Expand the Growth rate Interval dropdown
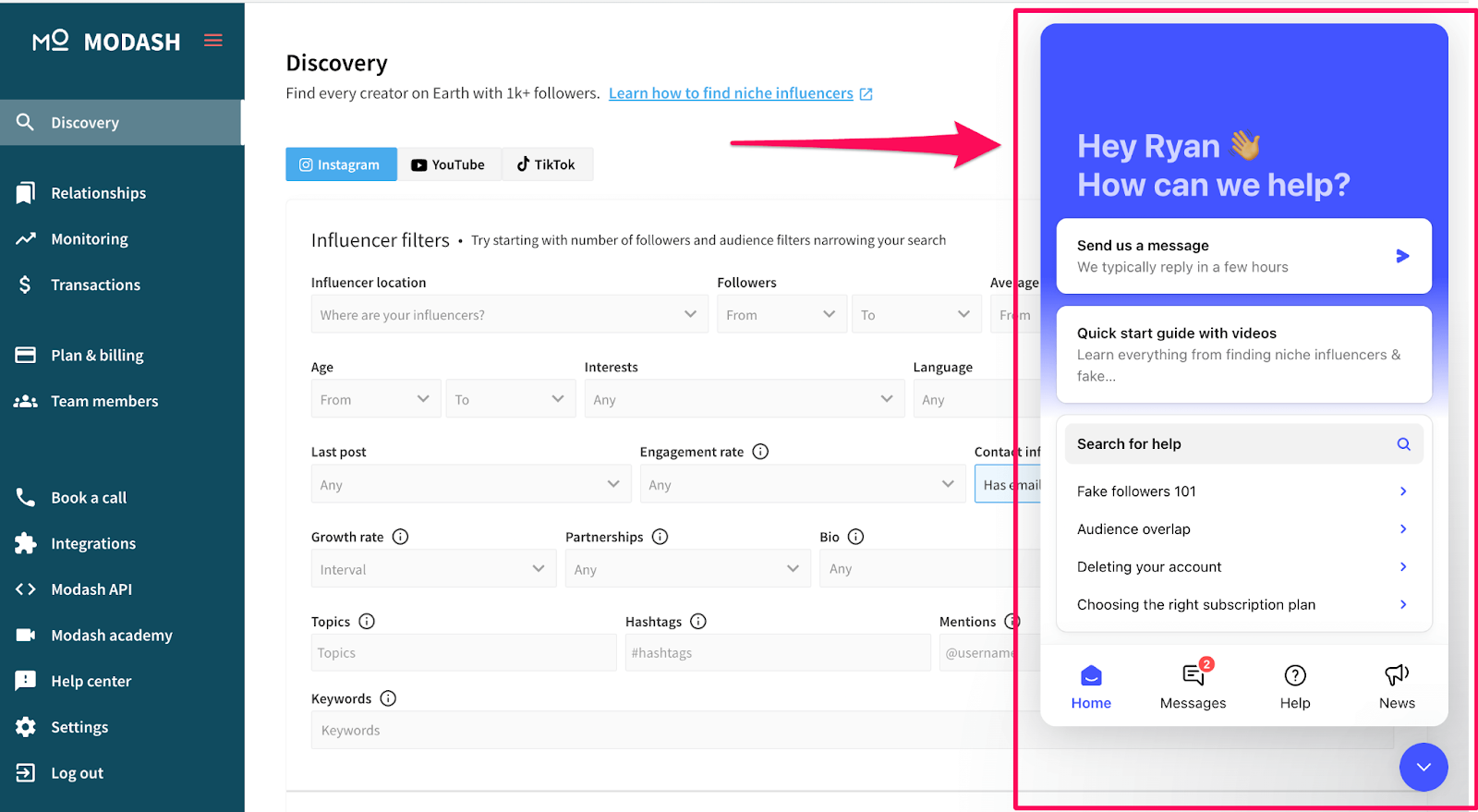Viewport: 1478px width, 812px height. (x=432, y=570)
